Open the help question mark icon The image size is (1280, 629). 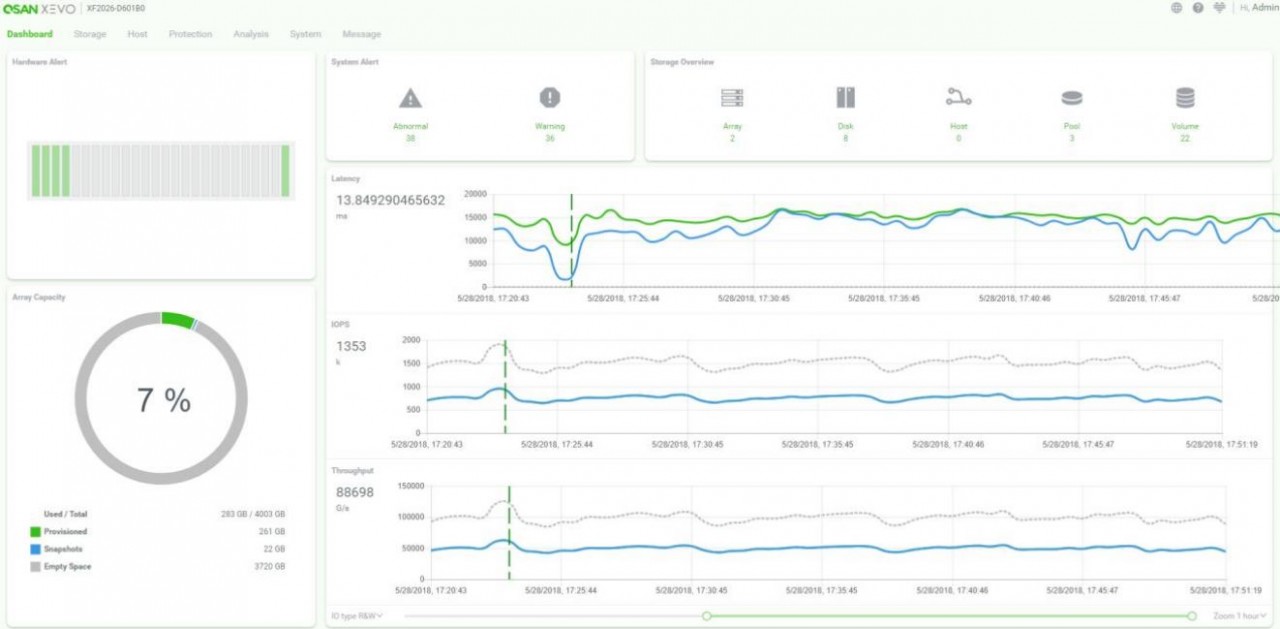(x=1197, y=8)
